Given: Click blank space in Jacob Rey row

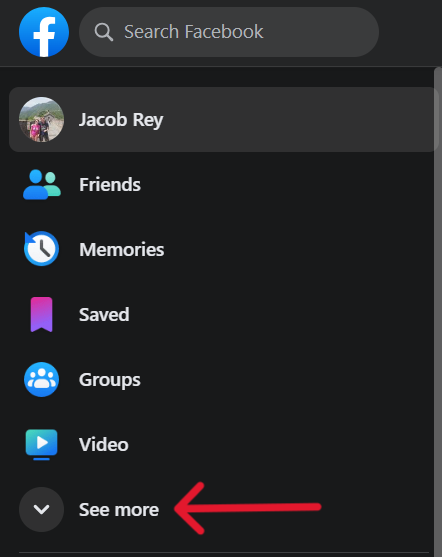Looking at the screenshot, I should 298,119.
